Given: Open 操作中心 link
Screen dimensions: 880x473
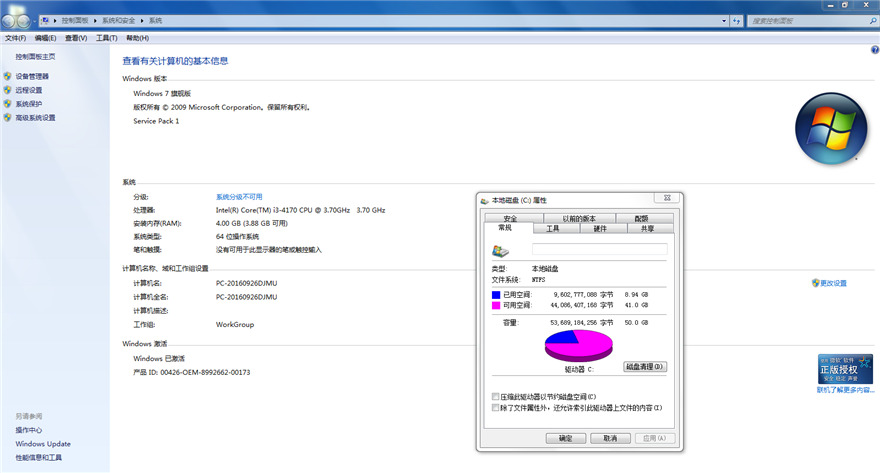Looking at the screenshot, I should [x=29, y=430].
